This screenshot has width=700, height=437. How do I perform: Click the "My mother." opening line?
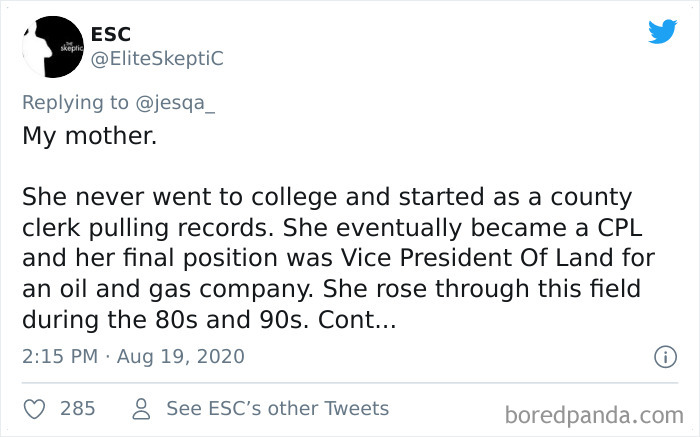tap(90, 135)
